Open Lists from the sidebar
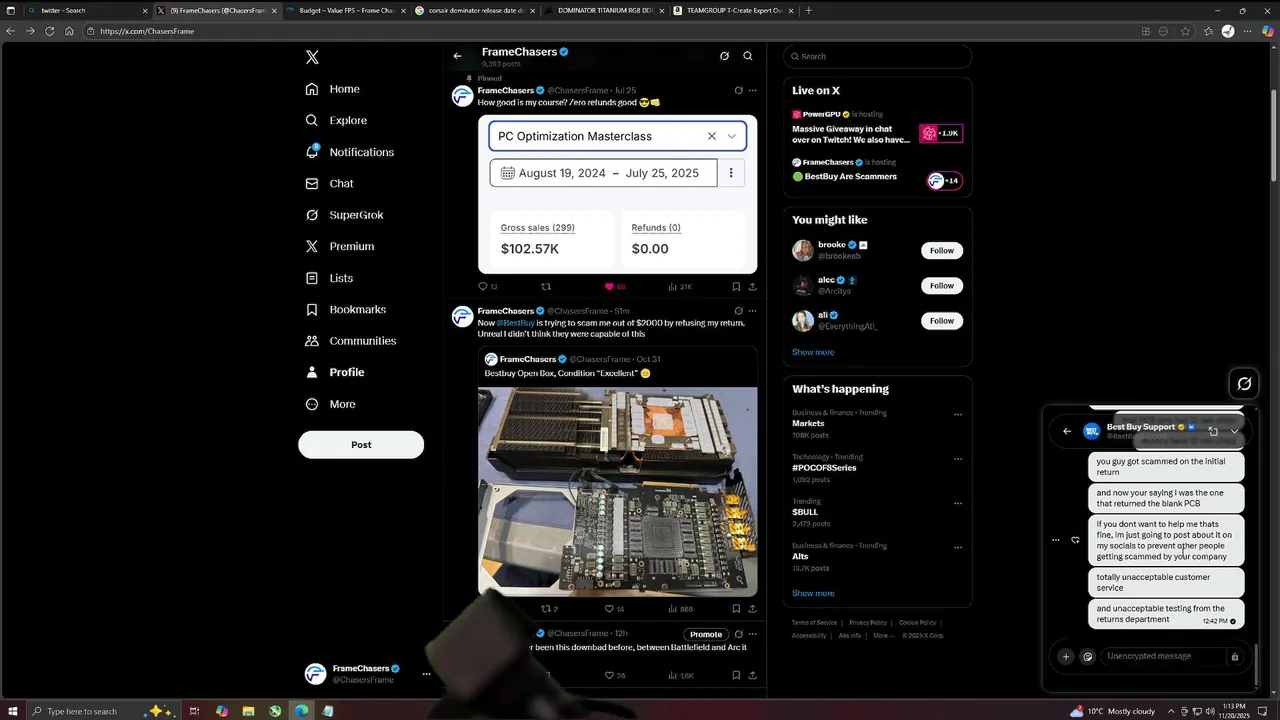Screen dimensions: 1280x720 pos(330,278)
